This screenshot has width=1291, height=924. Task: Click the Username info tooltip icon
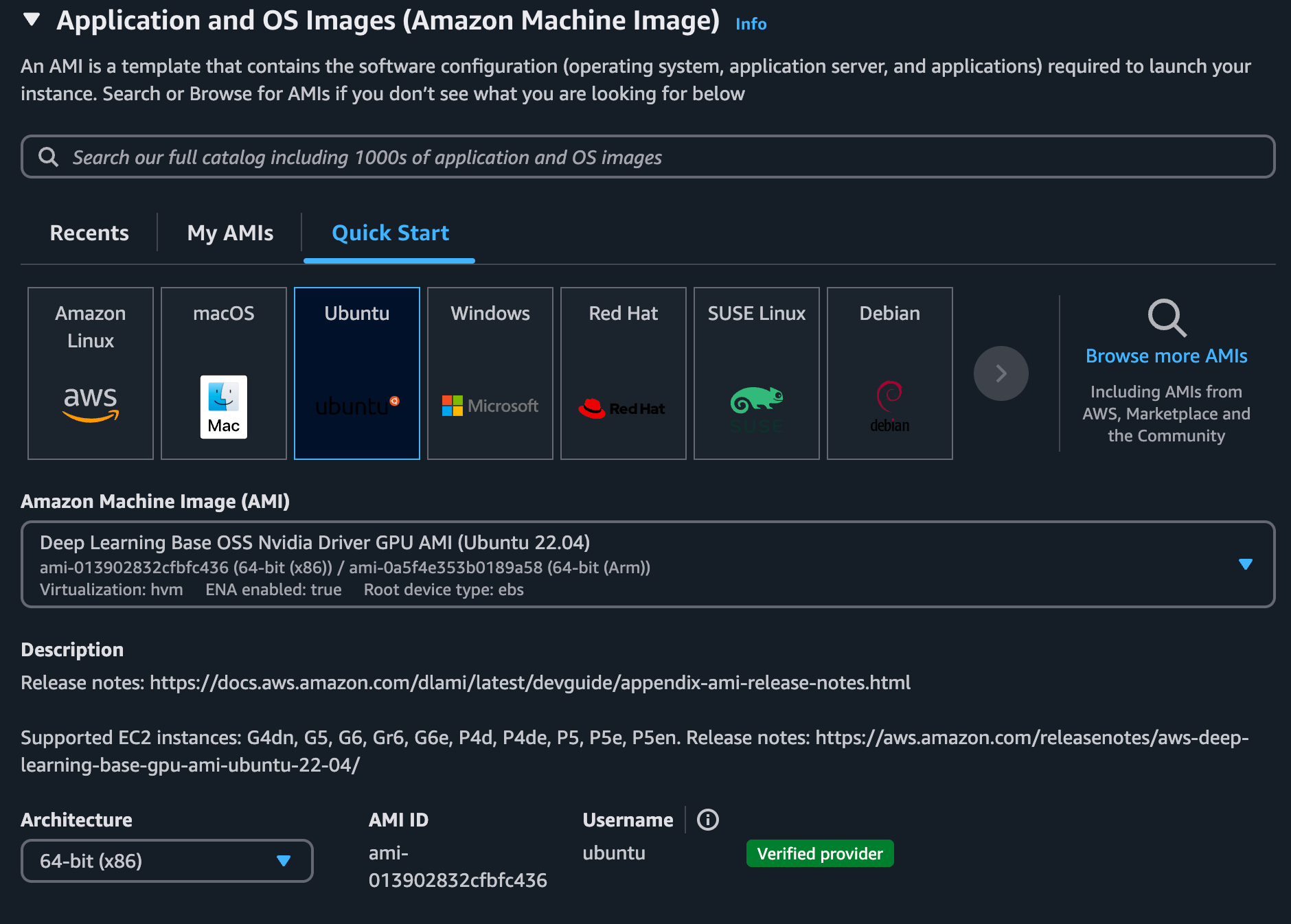tap(707, 819)
